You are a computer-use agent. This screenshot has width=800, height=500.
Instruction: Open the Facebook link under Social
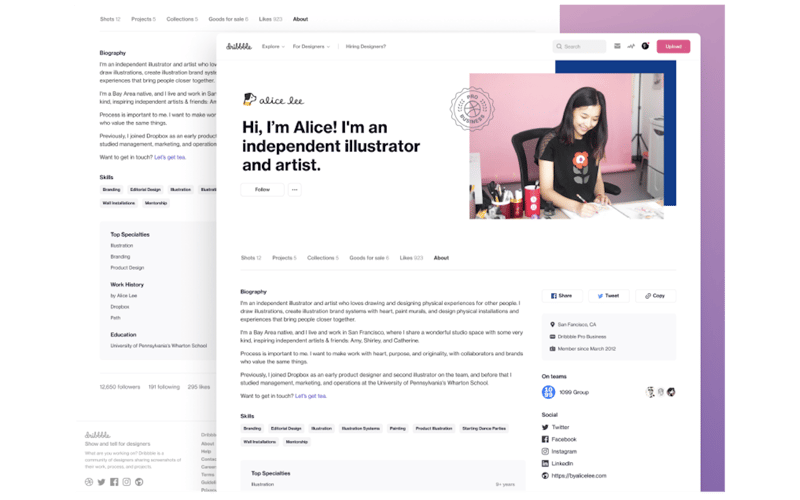point(559,439)
